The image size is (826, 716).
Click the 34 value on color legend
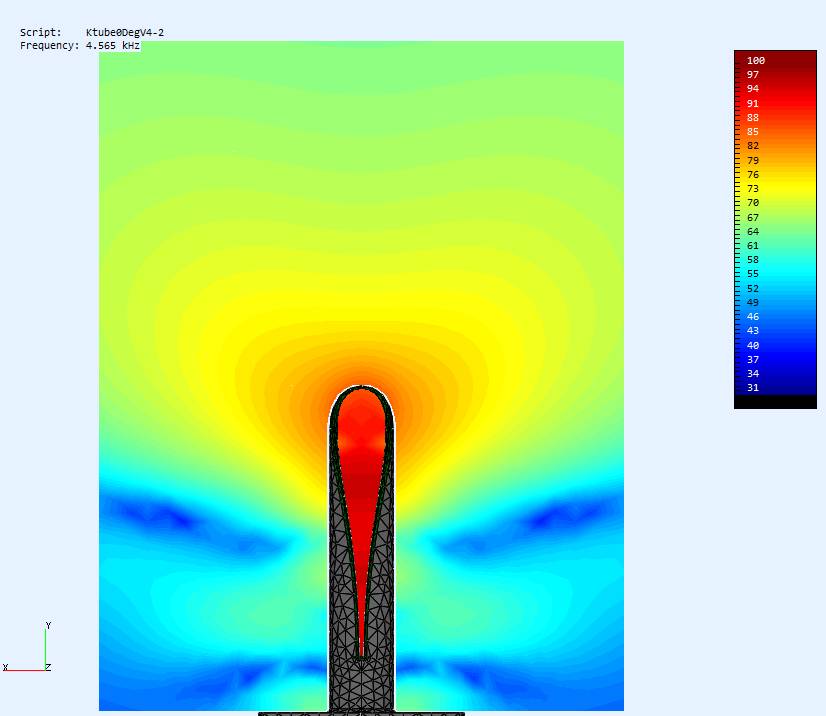click(753, 374)
